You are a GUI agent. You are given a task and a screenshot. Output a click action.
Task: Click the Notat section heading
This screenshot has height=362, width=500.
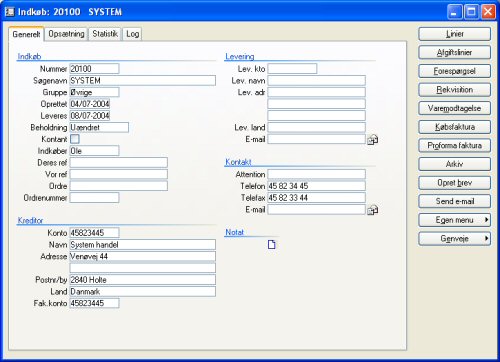(x=235, y=232)
